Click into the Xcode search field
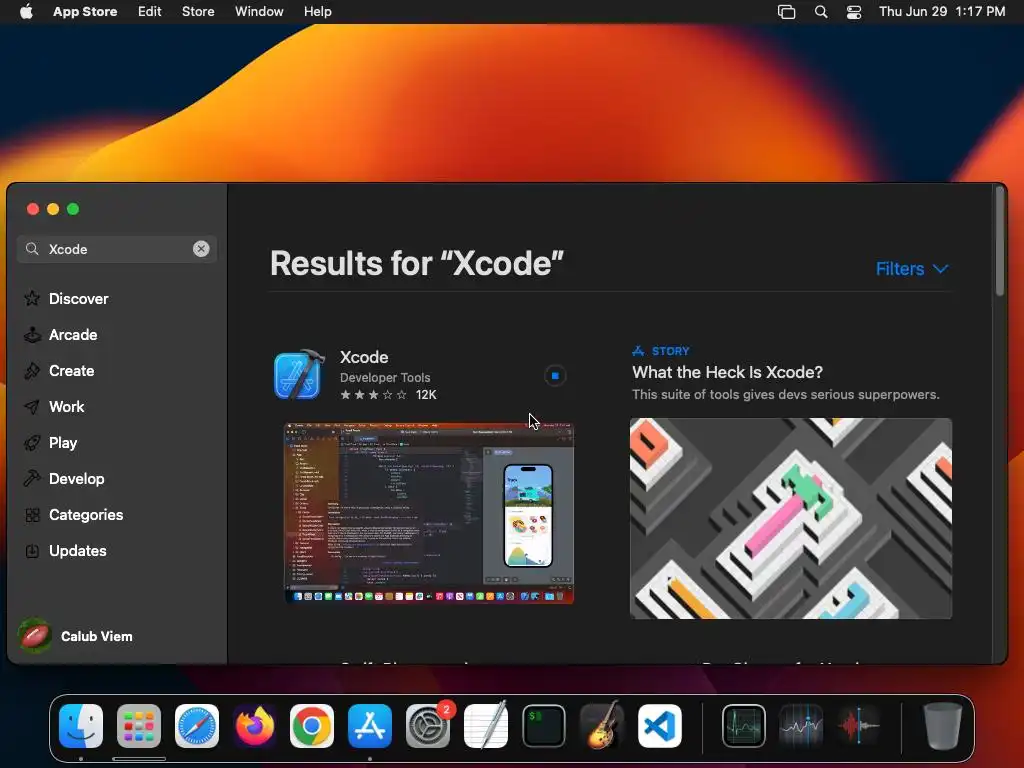The height and width of the screenshot is (768, 1024). click(x=117, y=249)
